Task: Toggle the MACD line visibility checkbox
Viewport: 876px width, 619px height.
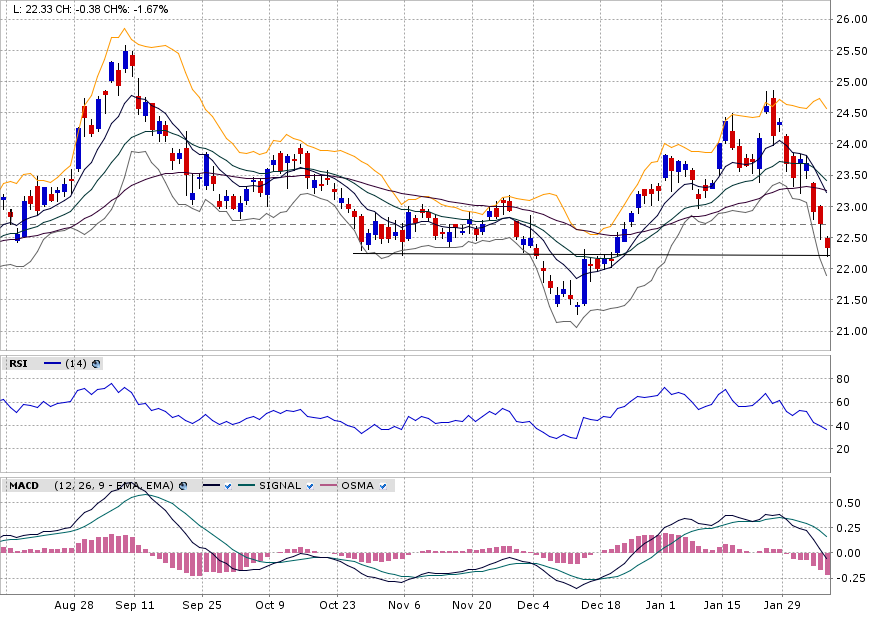Action: point(229,486)
